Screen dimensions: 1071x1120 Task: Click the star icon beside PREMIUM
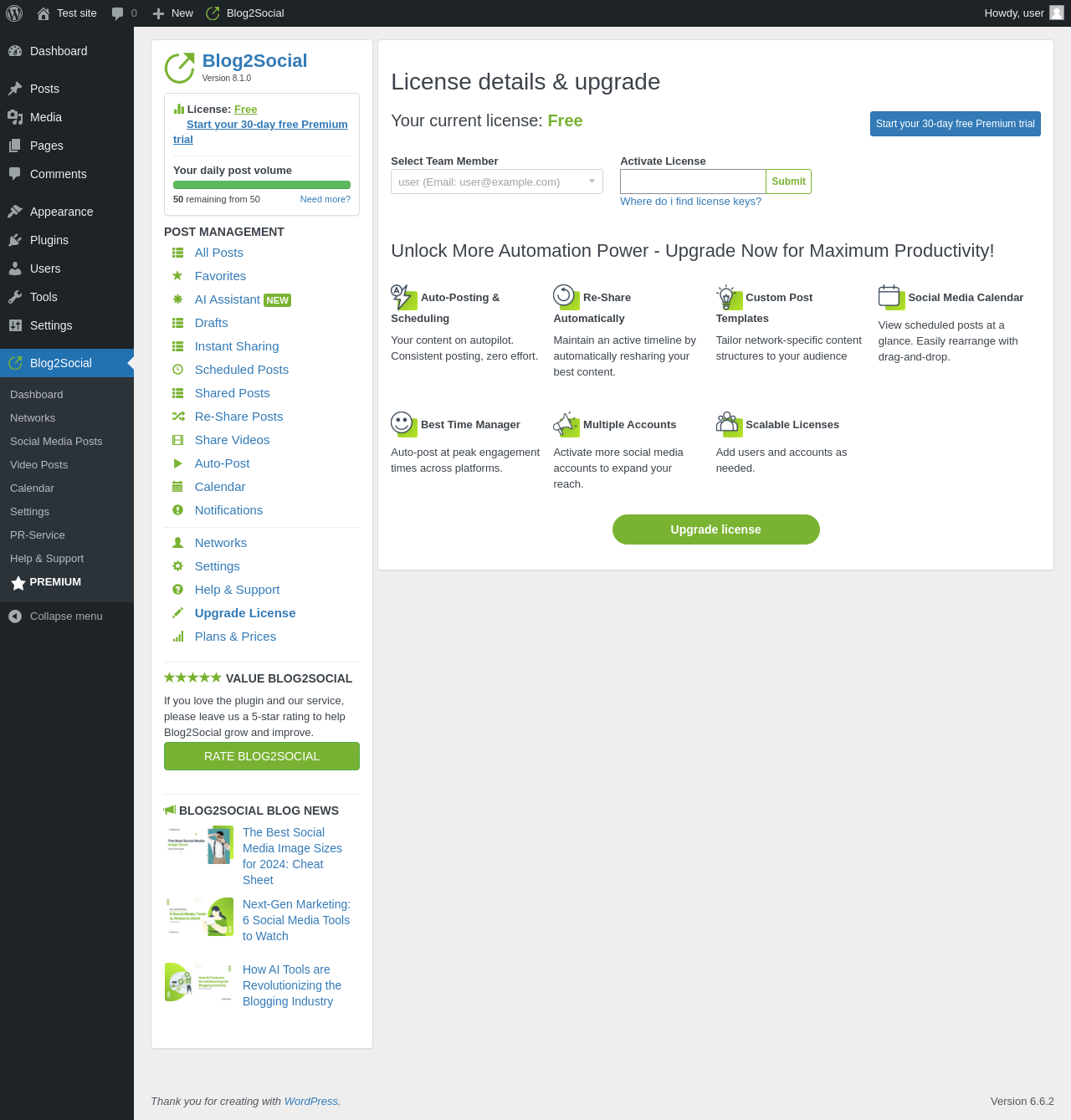[18, 583]
